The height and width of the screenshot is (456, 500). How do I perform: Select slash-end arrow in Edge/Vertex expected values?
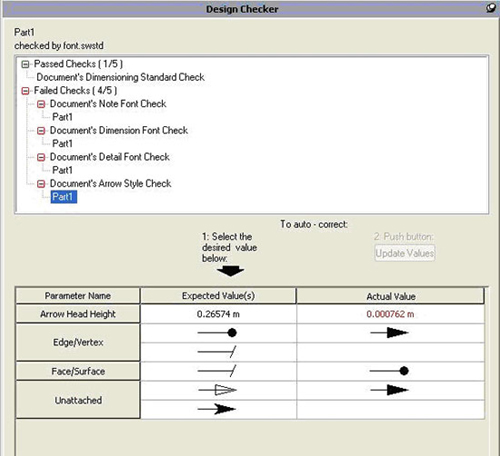[217, 351]
